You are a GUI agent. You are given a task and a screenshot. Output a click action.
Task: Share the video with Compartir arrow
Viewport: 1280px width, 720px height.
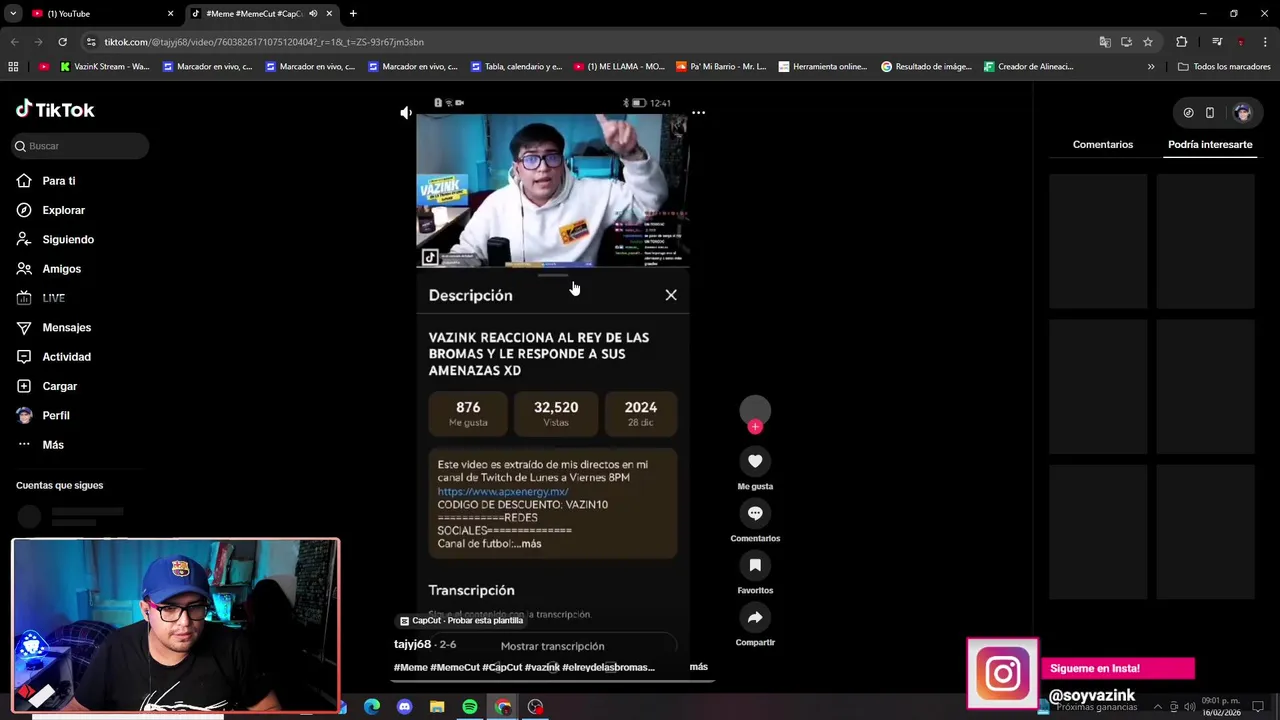point(755,617)
